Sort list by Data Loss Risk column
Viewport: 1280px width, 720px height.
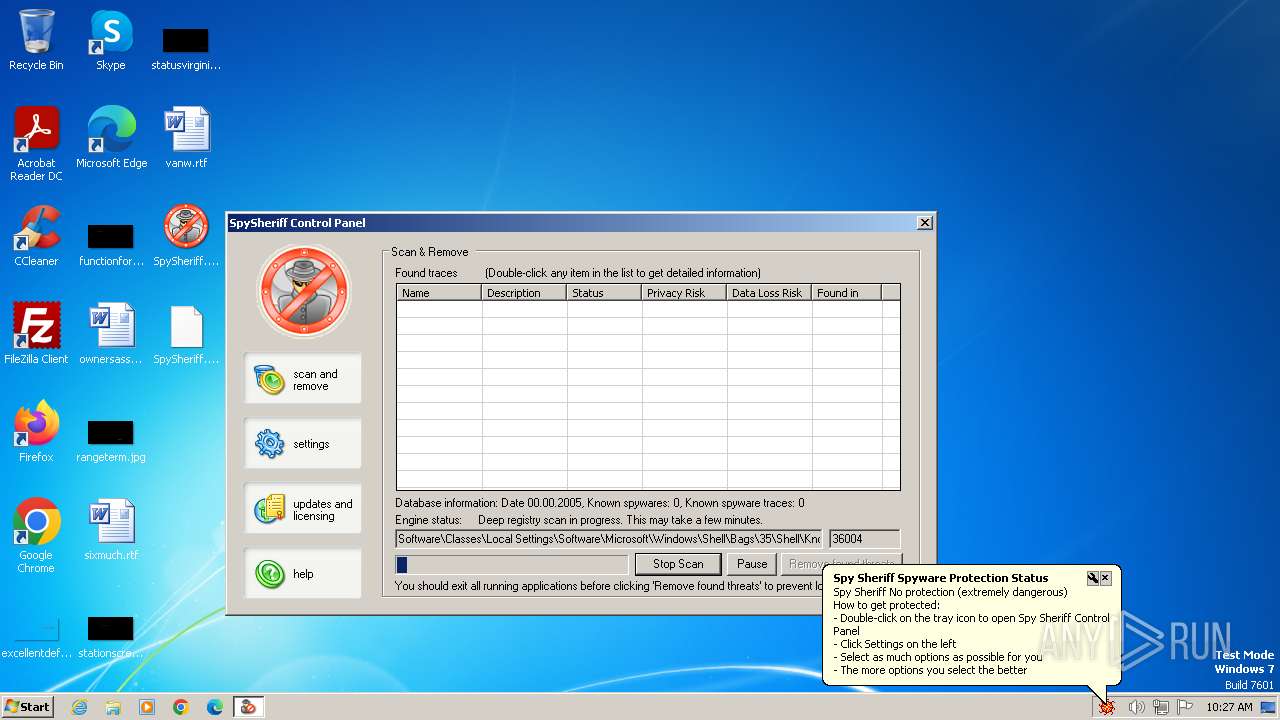tap(769, 293)
